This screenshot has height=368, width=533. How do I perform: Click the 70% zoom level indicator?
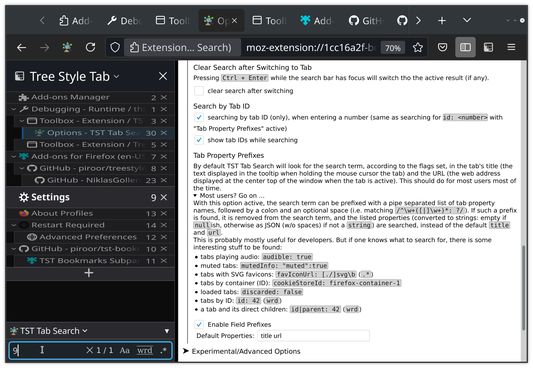pos(393,48)
